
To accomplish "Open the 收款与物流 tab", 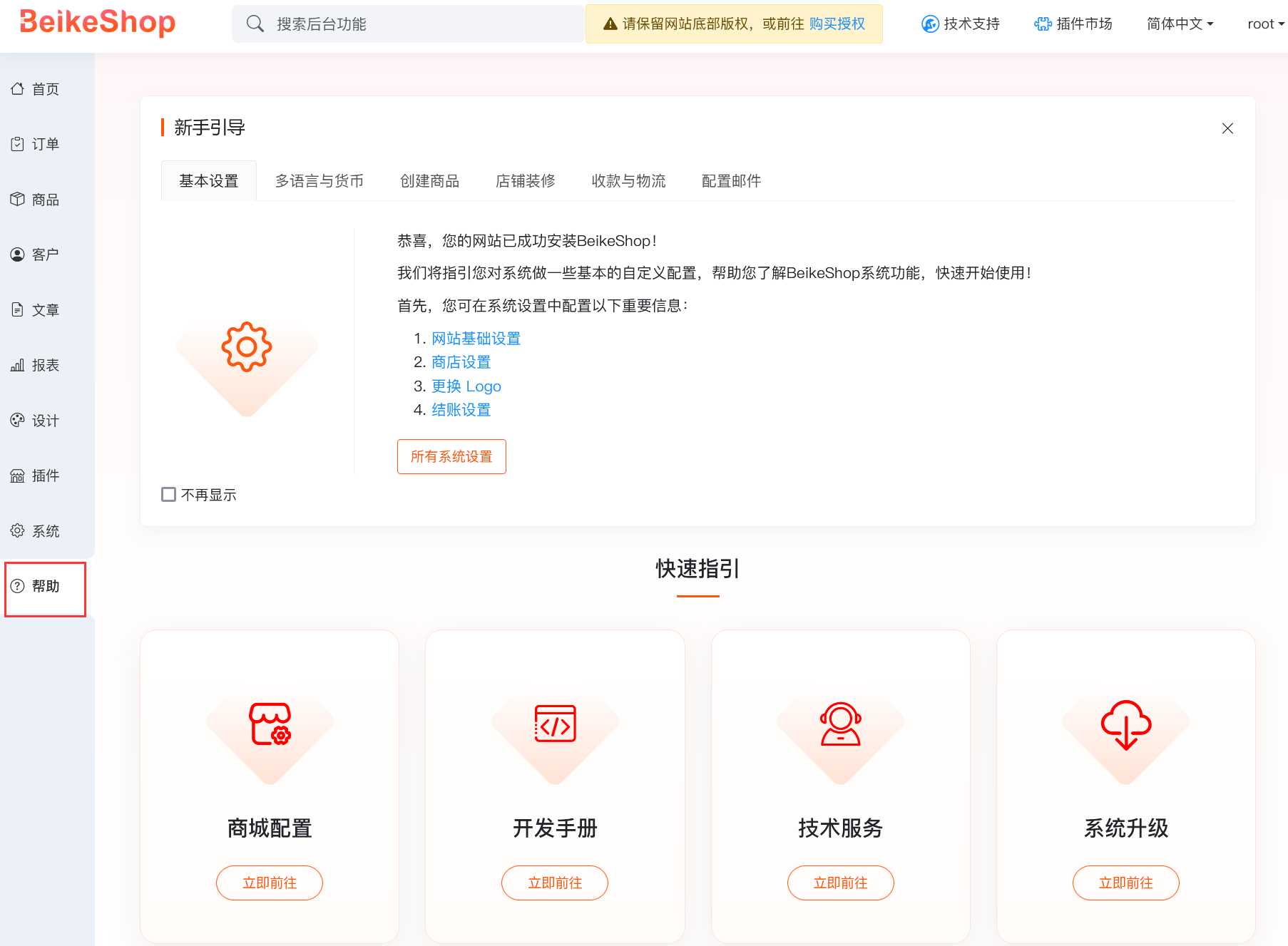I will pos(629,181).
